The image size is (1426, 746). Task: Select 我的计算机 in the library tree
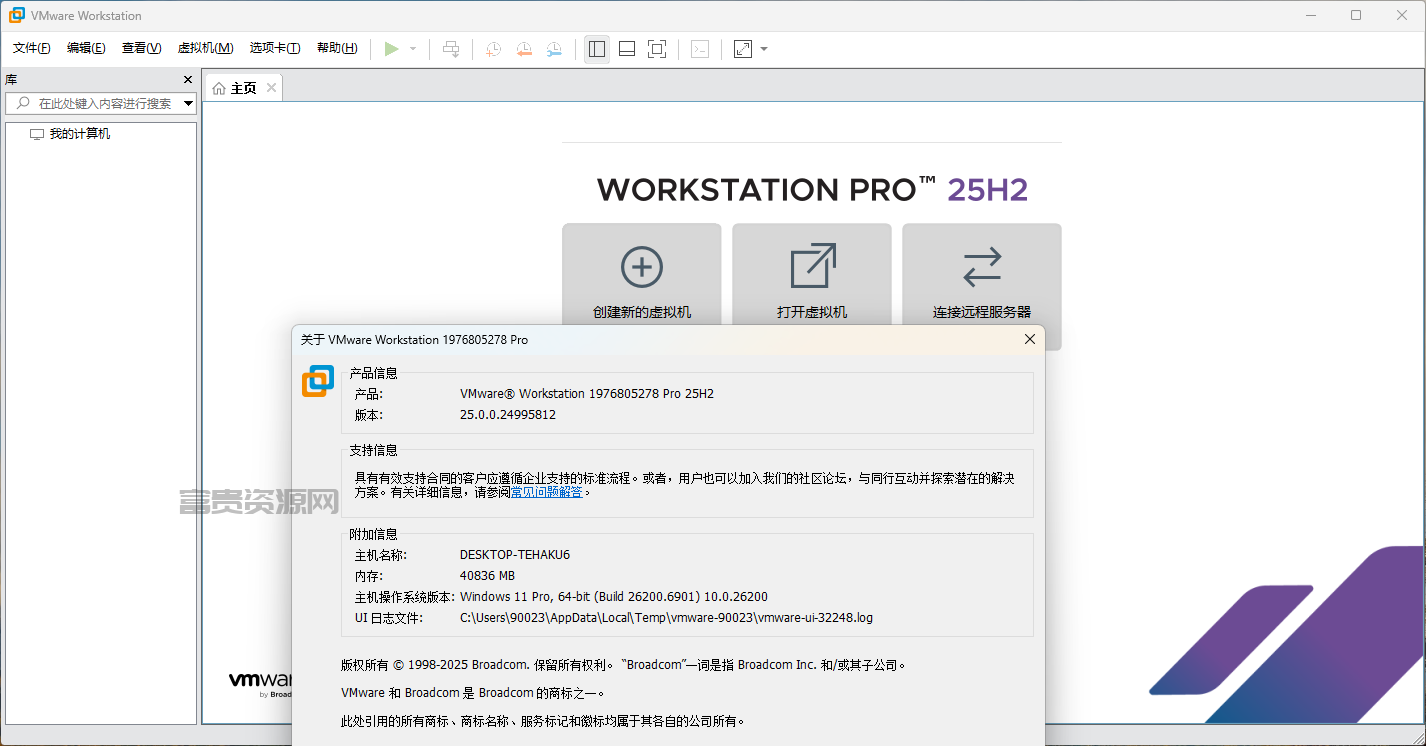(80, 133)
